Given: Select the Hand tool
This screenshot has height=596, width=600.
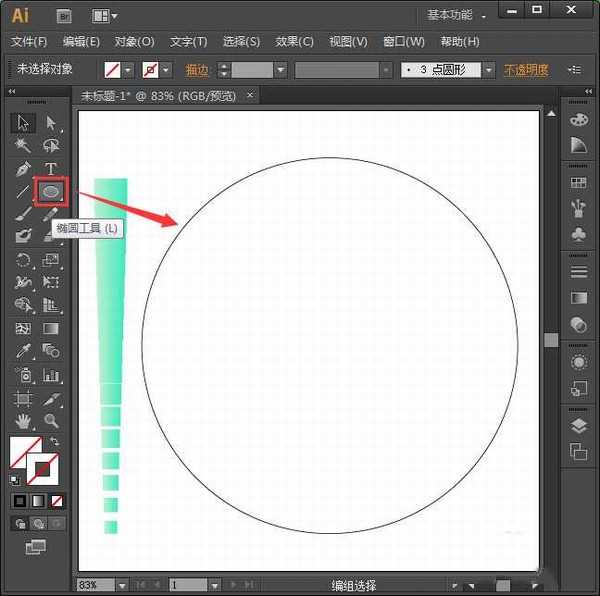Looking at the screenshot, I should [x=24, y=421].
